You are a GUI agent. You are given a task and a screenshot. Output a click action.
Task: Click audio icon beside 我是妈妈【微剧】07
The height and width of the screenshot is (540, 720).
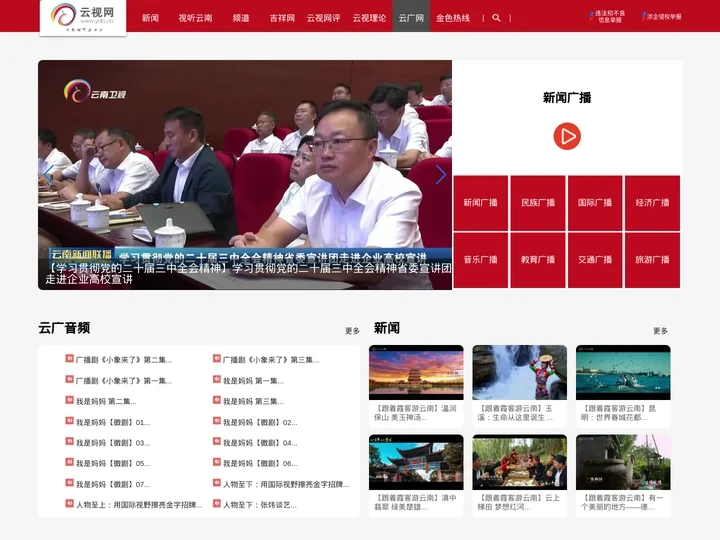[x=69, y=483]
